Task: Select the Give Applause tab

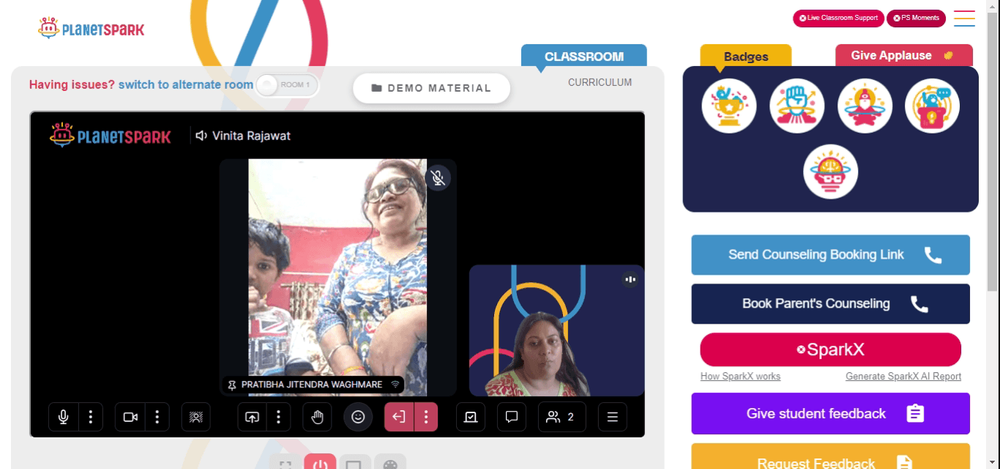Action: pos(904,56)
